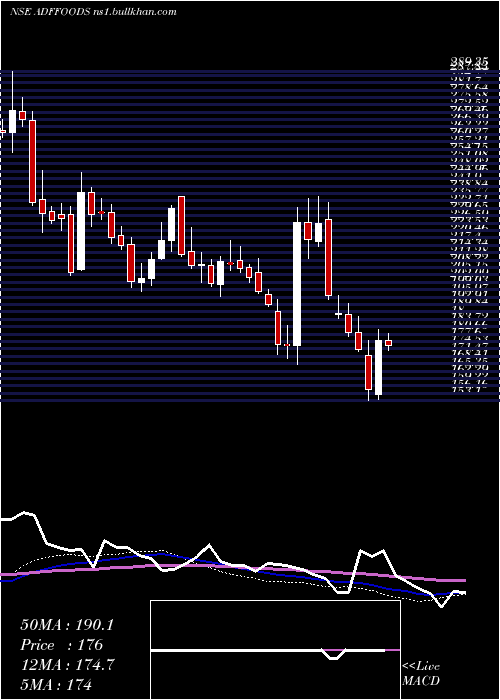The height and width of the screenshot is (700, 500).
Task: Select the 50MA : 190.1 readout
Action: [67, 625]
